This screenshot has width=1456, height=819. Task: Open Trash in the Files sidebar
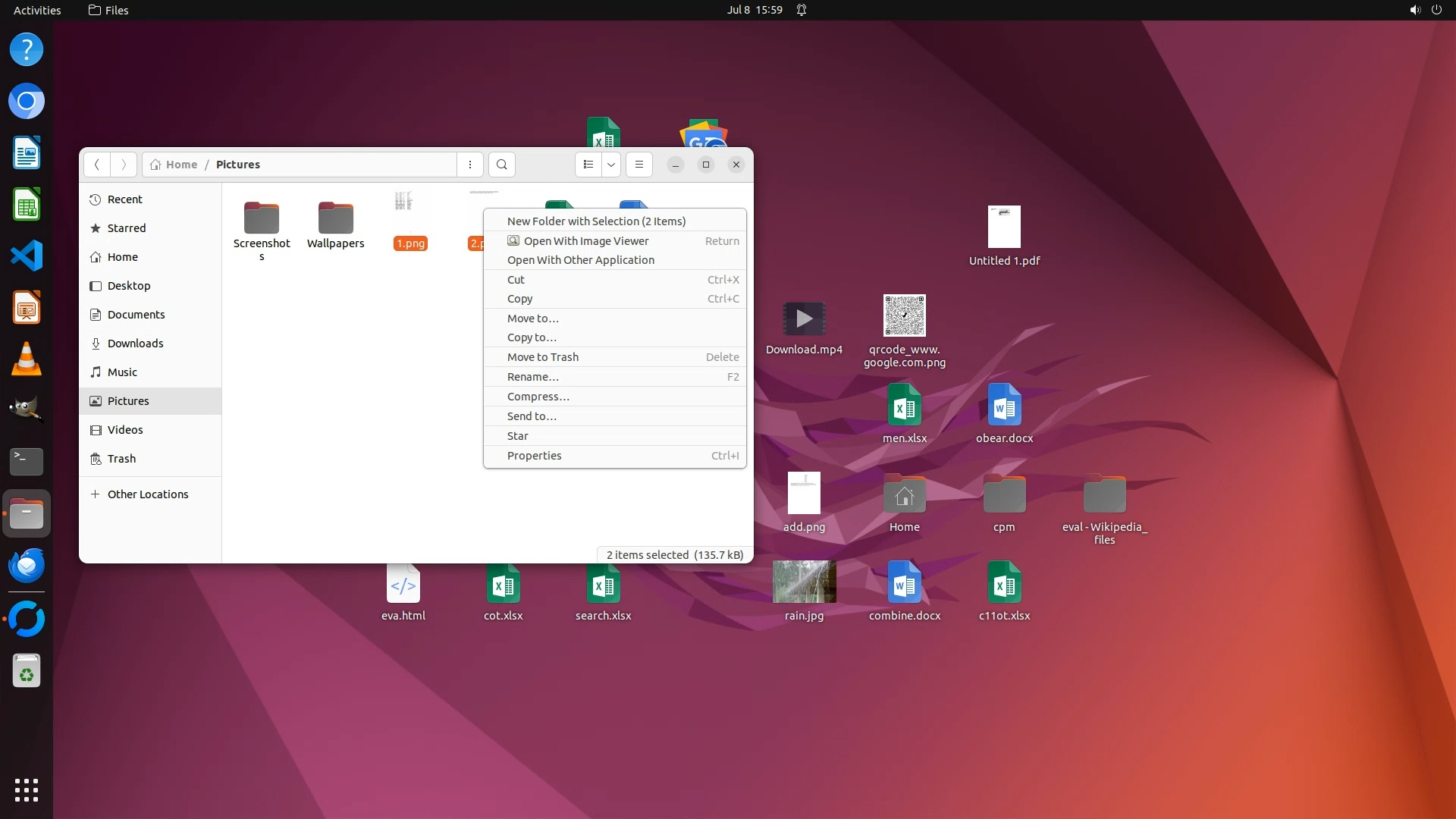pyautogui.click(x=121, y=459)
